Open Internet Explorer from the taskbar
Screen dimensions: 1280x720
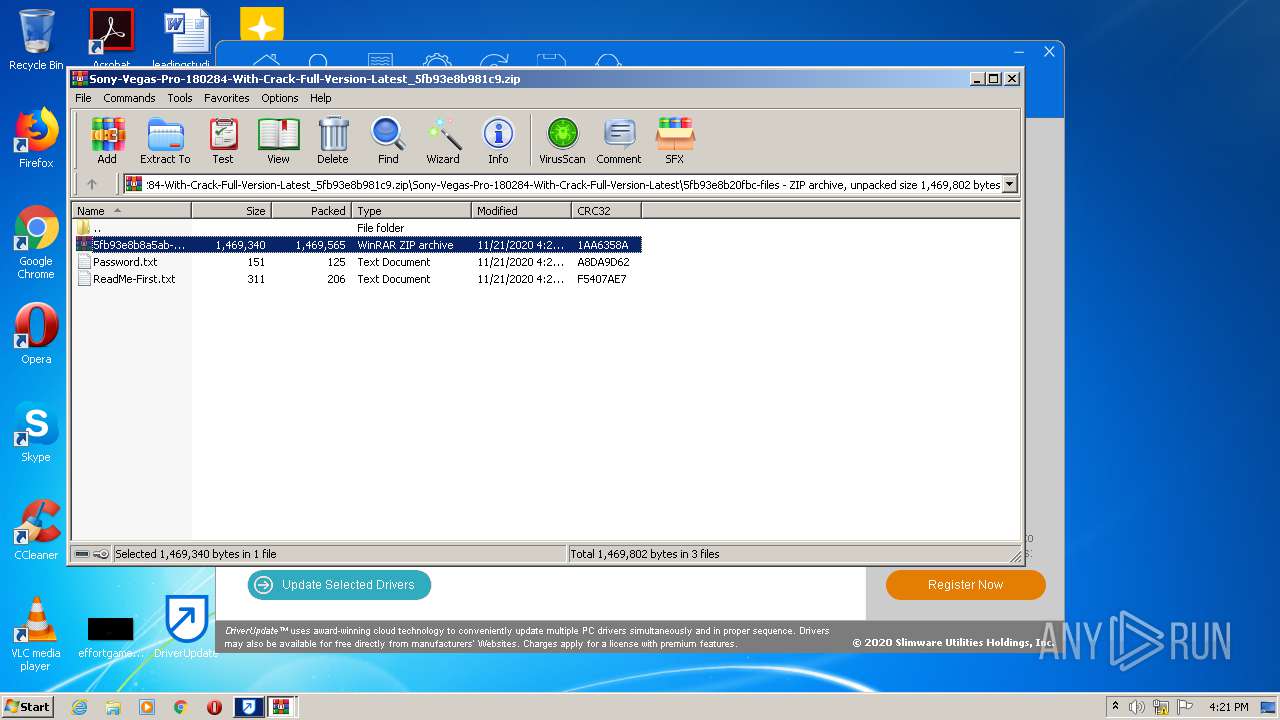coord(79,707)
